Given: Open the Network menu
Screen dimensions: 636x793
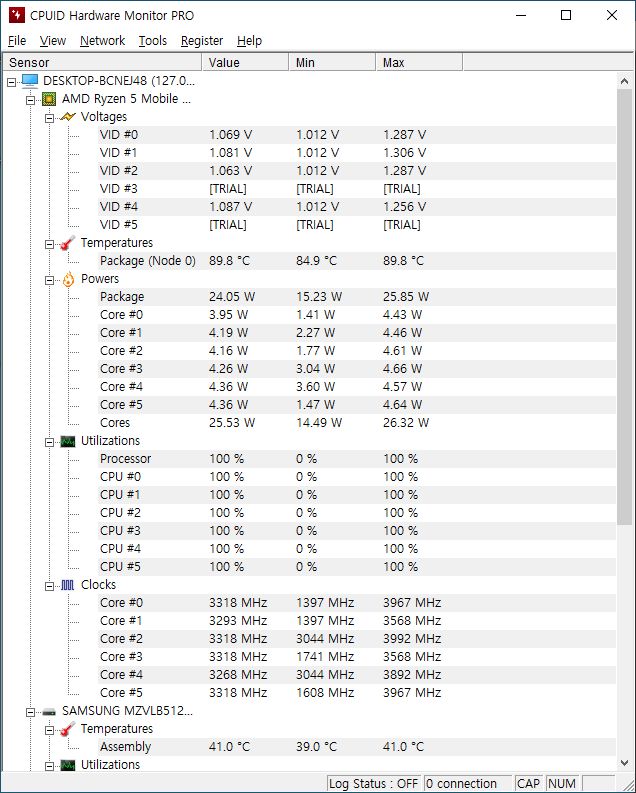Looking at the screenshot, I should click(102, 40).
